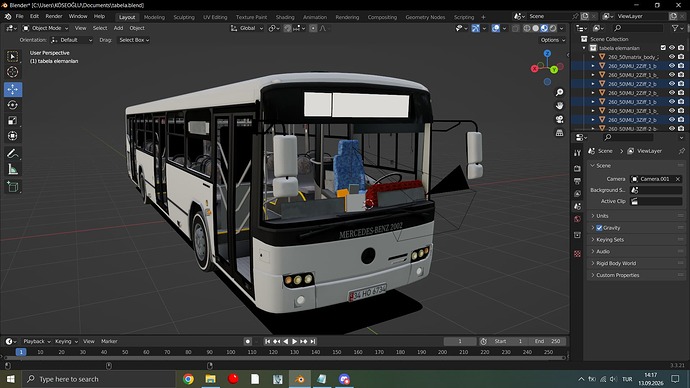Viewport: 690px width, 388px height.
Task: Open Object Mode dropdown
Action: click(x=45, y=28)
